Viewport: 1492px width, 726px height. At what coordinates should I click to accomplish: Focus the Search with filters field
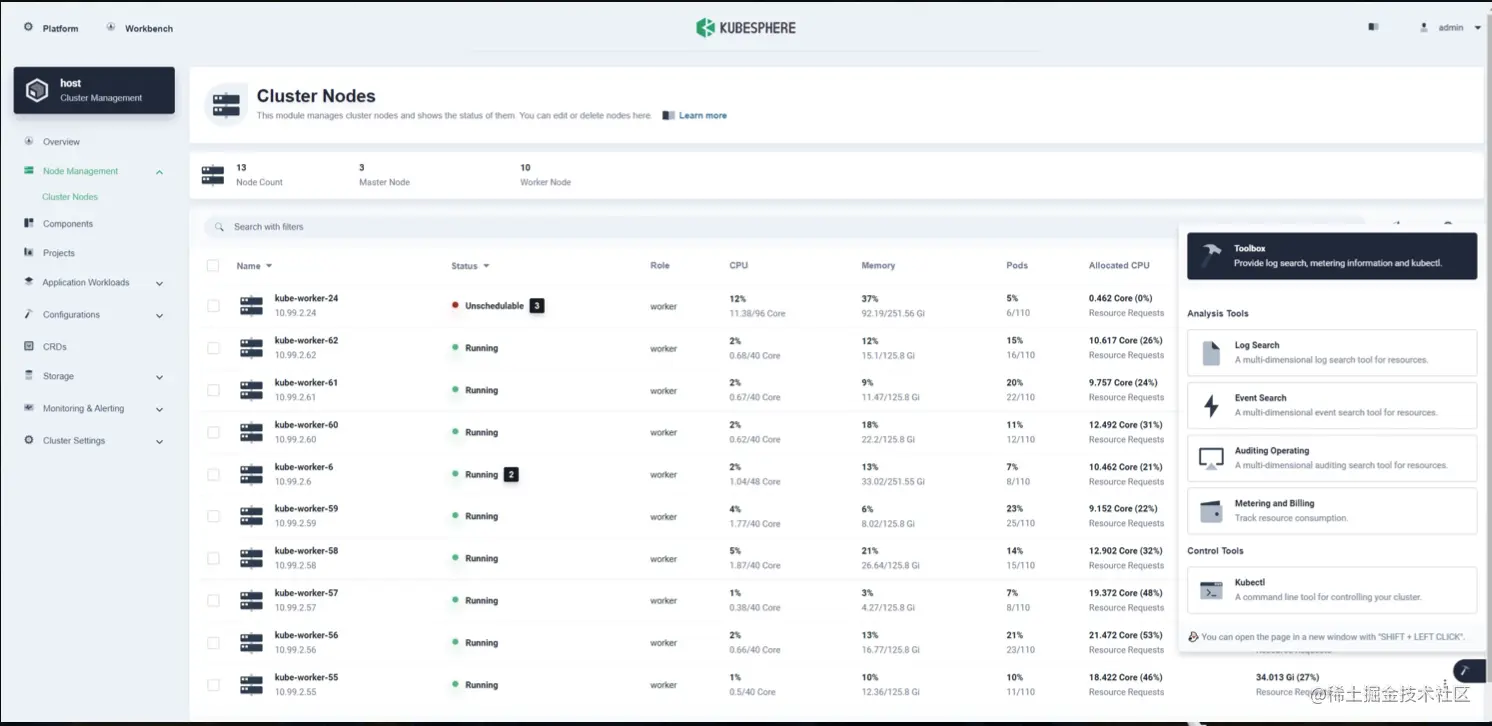(784, 227)
